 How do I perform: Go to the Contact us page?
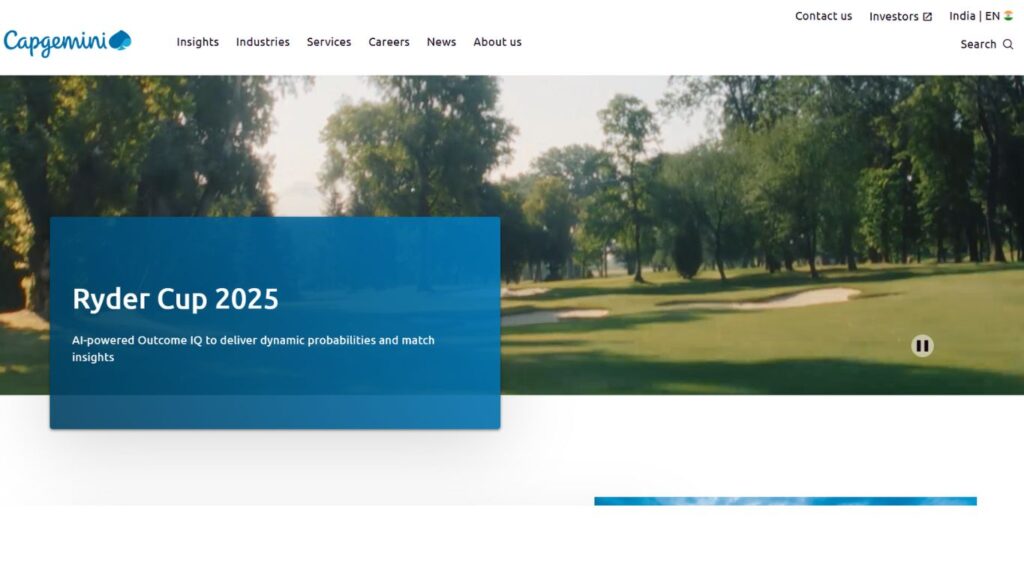click(823, 16)
